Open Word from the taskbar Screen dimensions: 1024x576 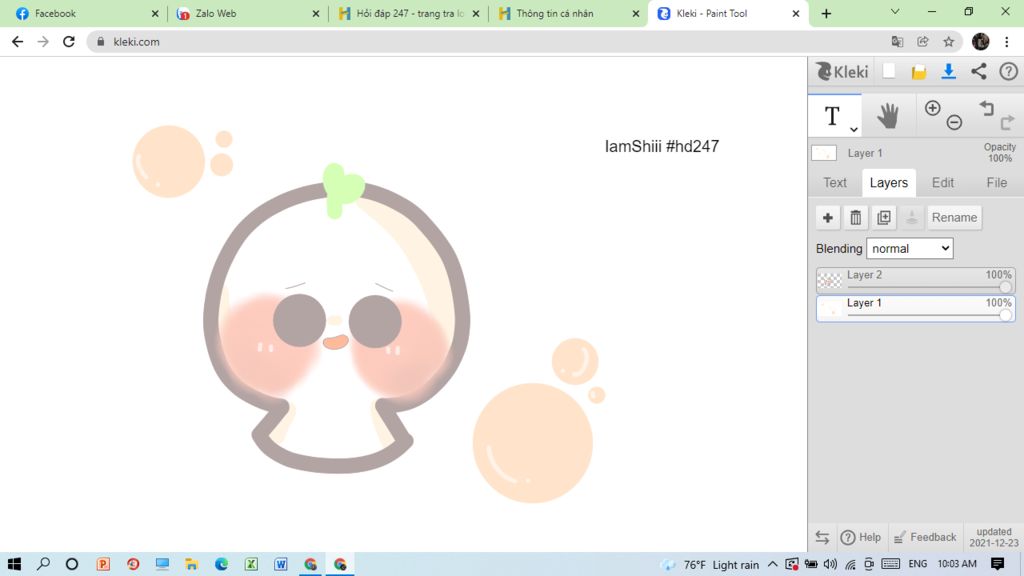click(x=281, y=564)
